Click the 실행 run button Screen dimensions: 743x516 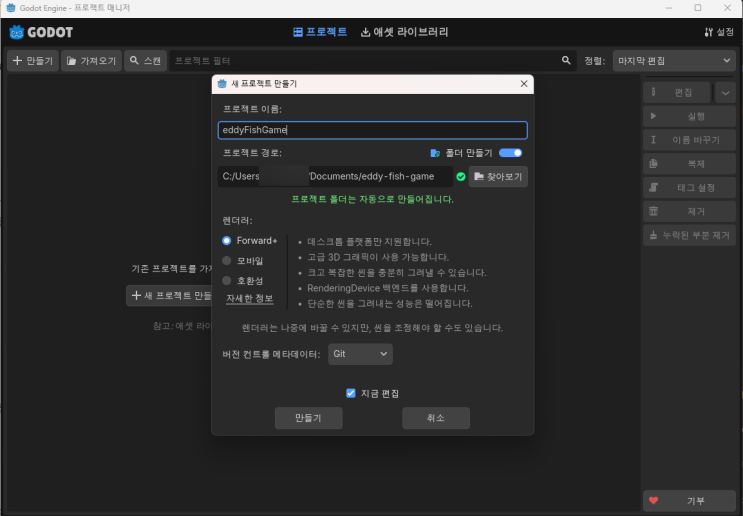pos(689,116)
